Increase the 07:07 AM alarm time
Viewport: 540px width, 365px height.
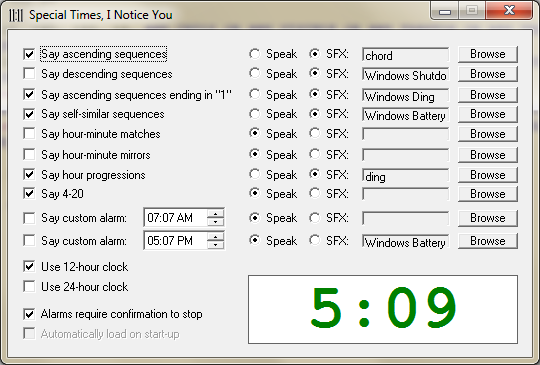pyautogui.click(x=216, y=213)
